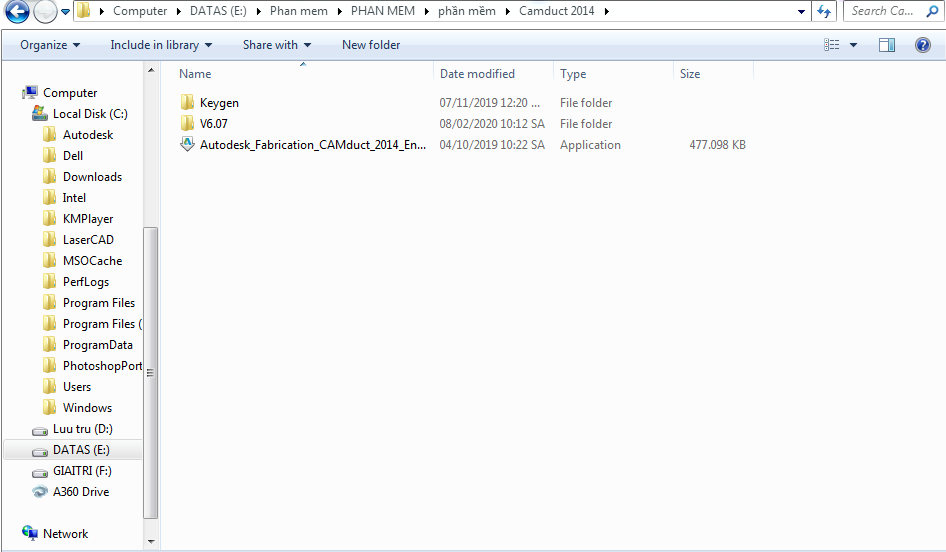The width and height of the screenshot is (946, 552).
Task: Select Local Disk (C:) in the tree
Action: click(90, 114)
